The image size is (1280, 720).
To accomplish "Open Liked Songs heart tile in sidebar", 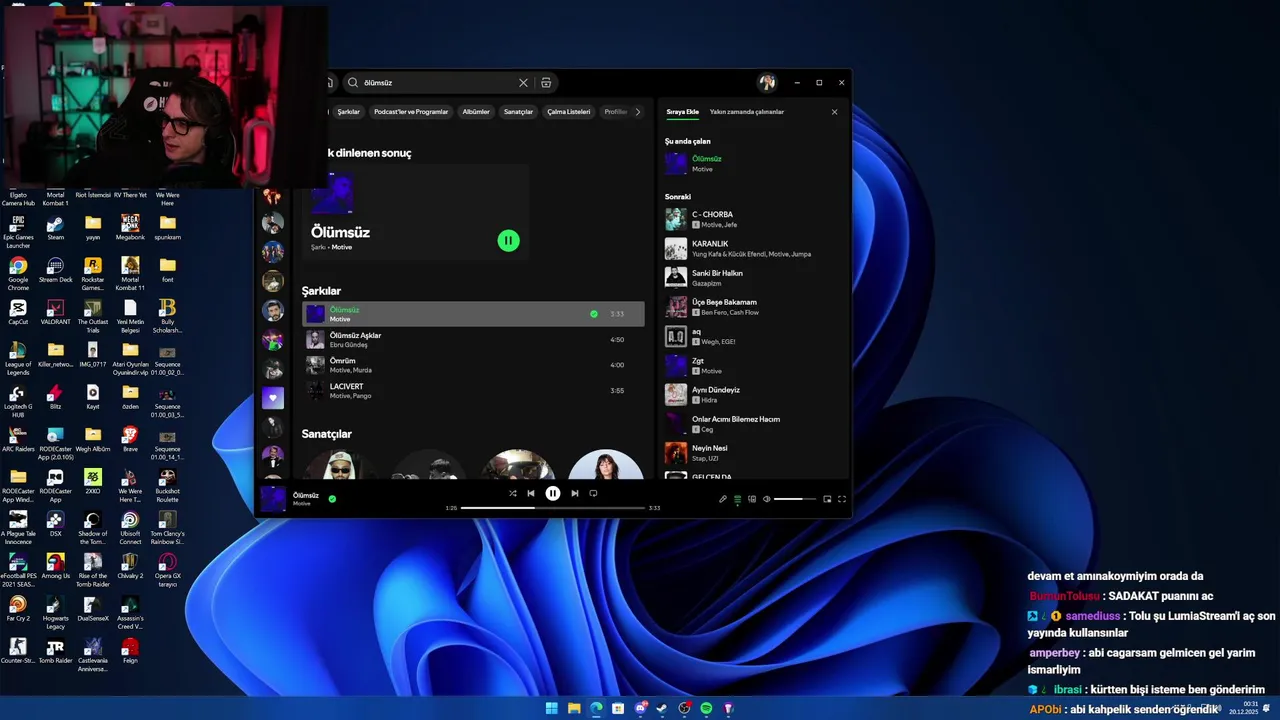I will coord(273,398).
